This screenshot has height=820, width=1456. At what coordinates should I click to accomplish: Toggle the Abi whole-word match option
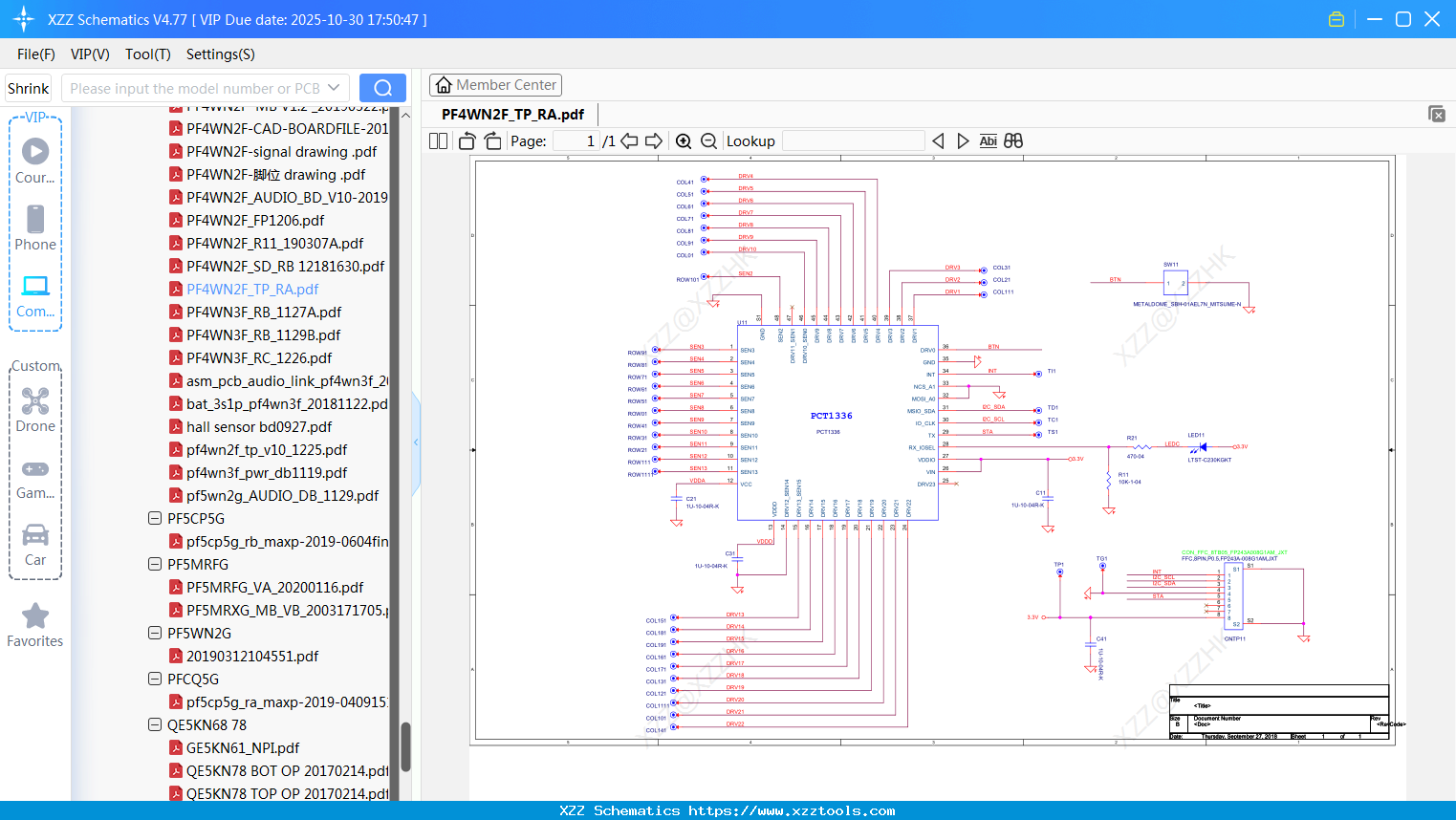click(988, 141)
